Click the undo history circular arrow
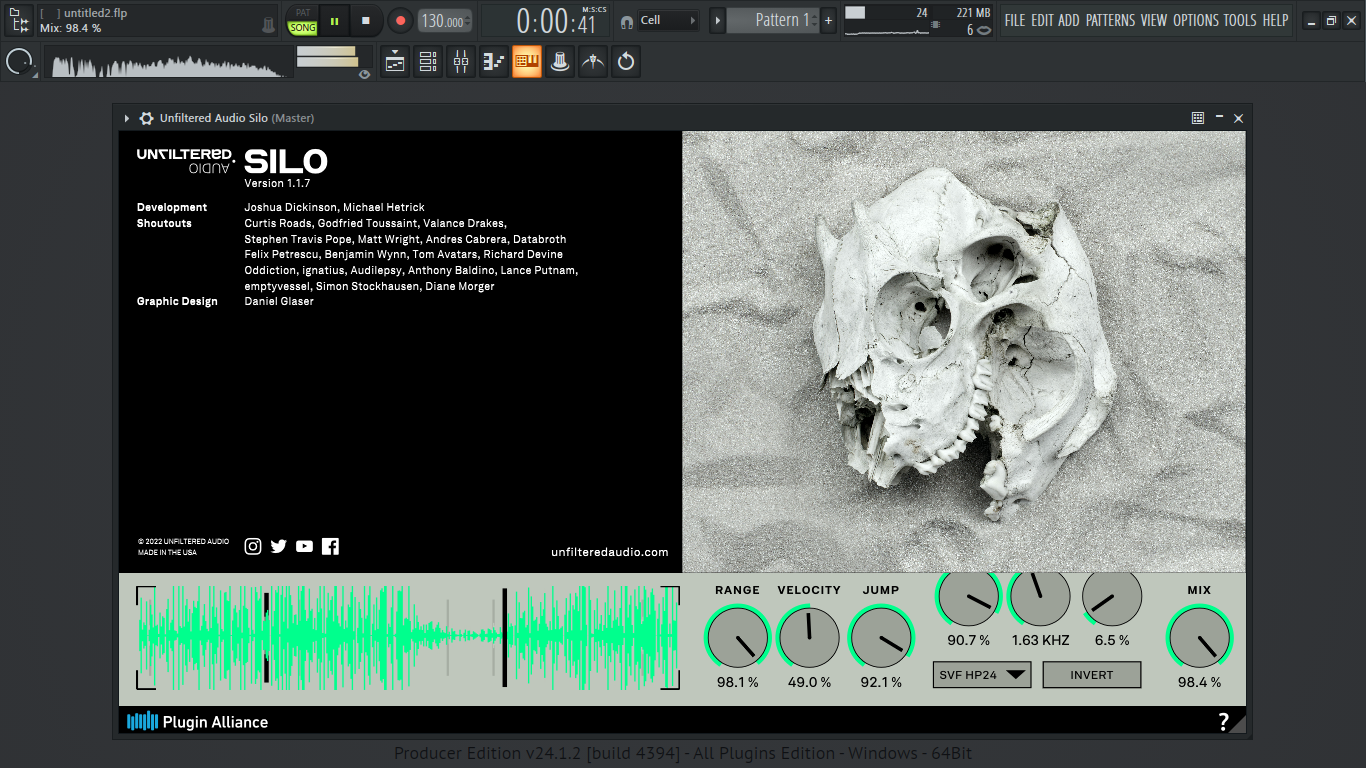 626,62
